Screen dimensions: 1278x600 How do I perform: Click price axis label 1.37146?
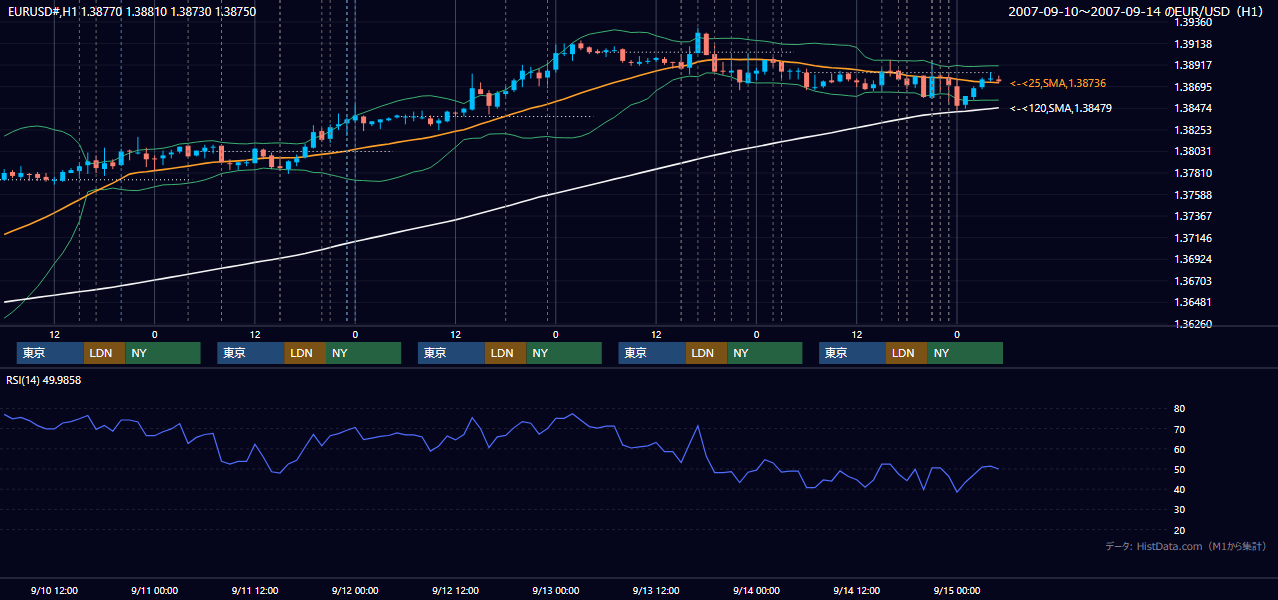click(x=1193, y=238)
